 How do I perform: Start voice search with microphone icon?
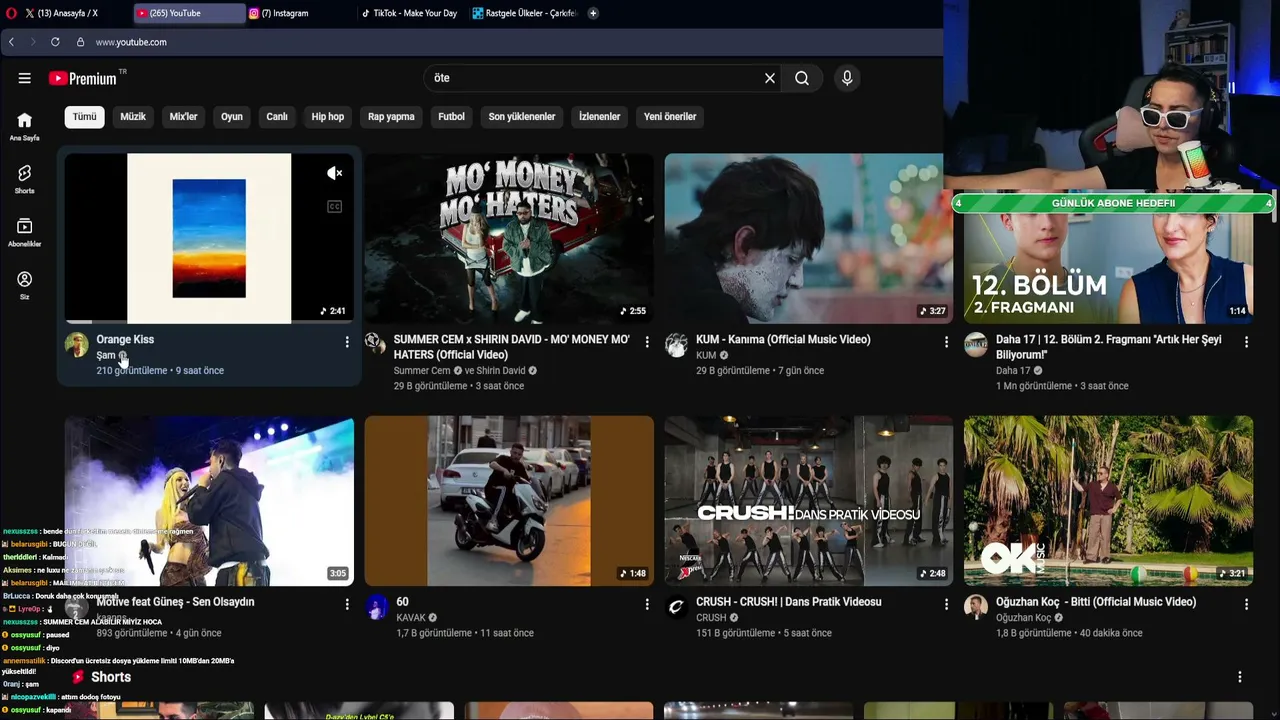pyautogui.click(x=847, y=78)
